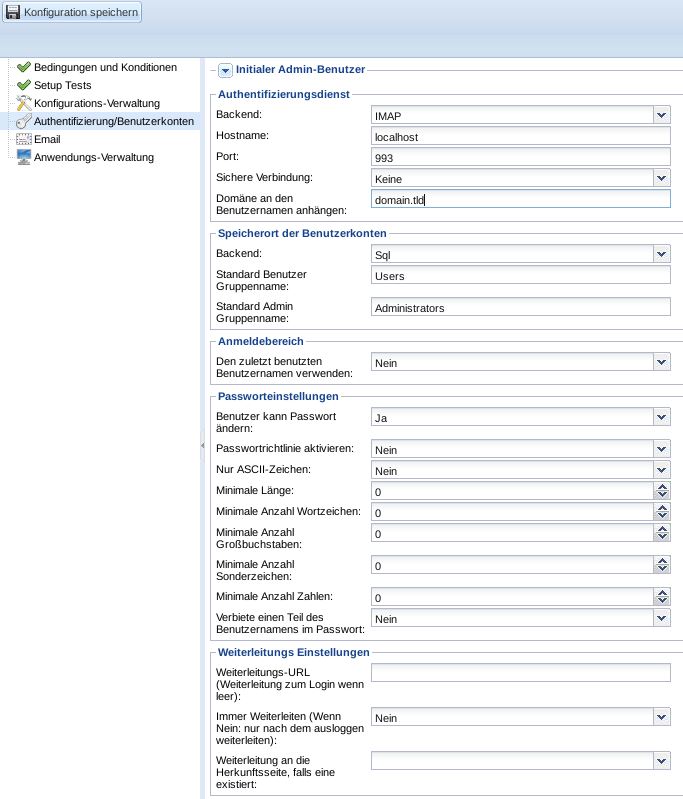This screenshot has width=683, height=799.
Task: Open the authentication Backend IMAP dropdown
Action: coord(661,115)
